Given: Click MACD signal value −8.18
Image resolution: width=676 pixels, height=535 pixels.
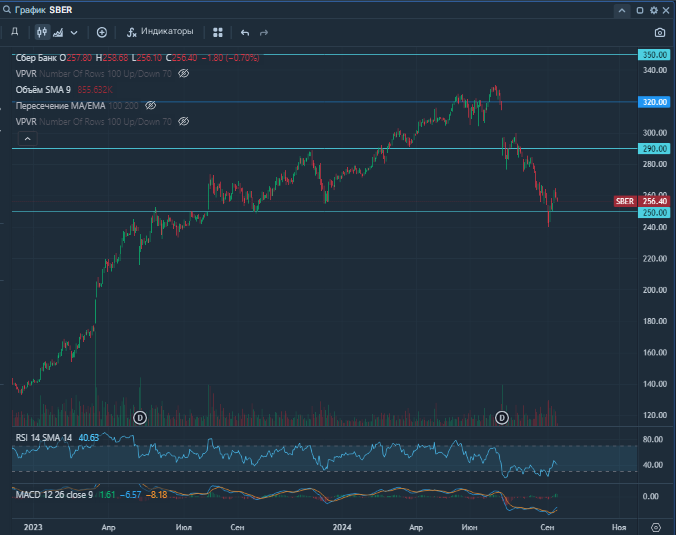Looking at the screenshot, I should [156, 494].
